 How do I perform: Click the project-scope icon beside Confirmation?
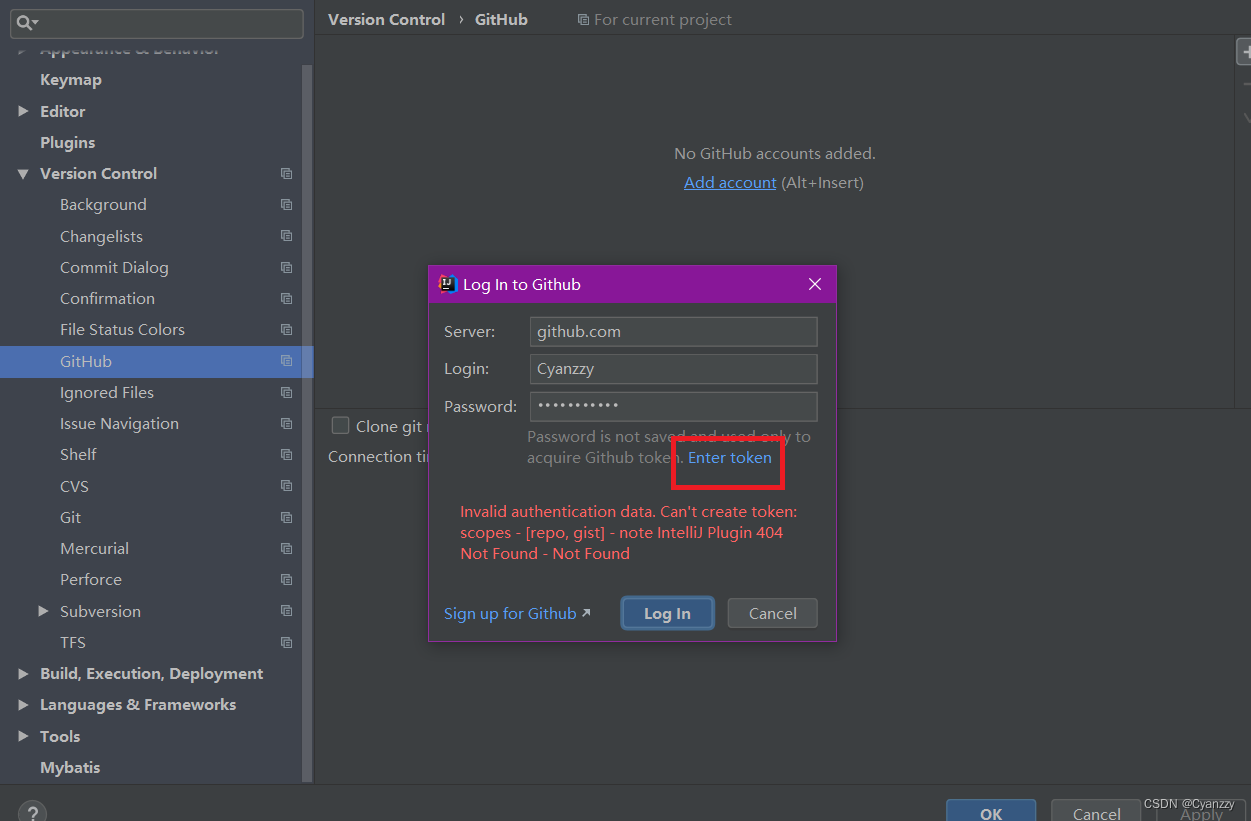point(286,299)
